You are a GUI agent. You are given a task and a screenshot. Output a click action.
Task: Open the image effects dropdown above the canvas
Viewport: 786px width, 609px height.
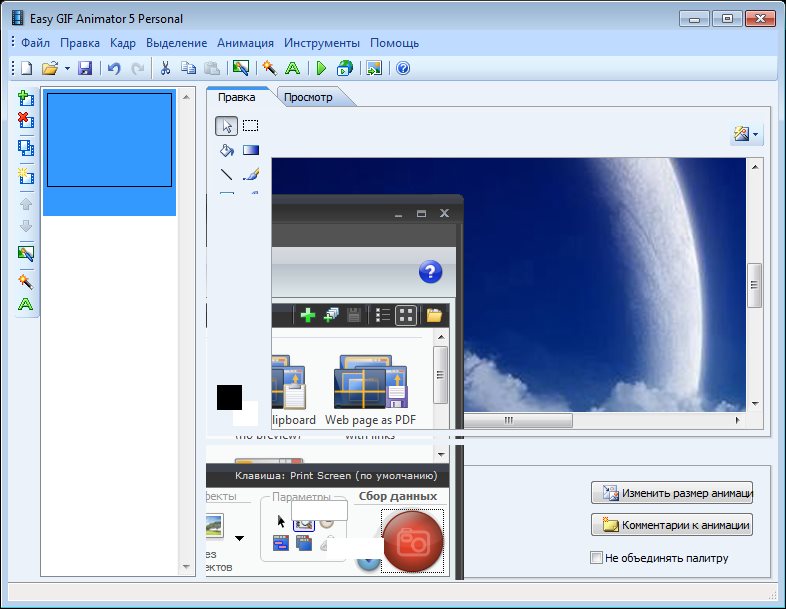pyautogui.click(x=746, y=134)
